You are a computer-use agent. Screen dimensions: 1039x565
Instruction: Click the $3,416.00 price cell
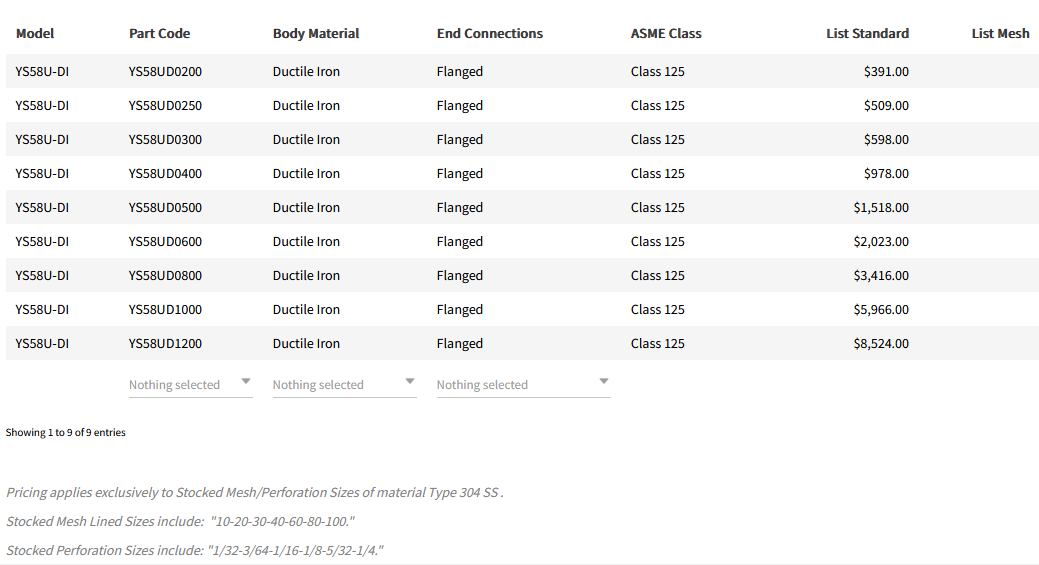tap(880, 275)
